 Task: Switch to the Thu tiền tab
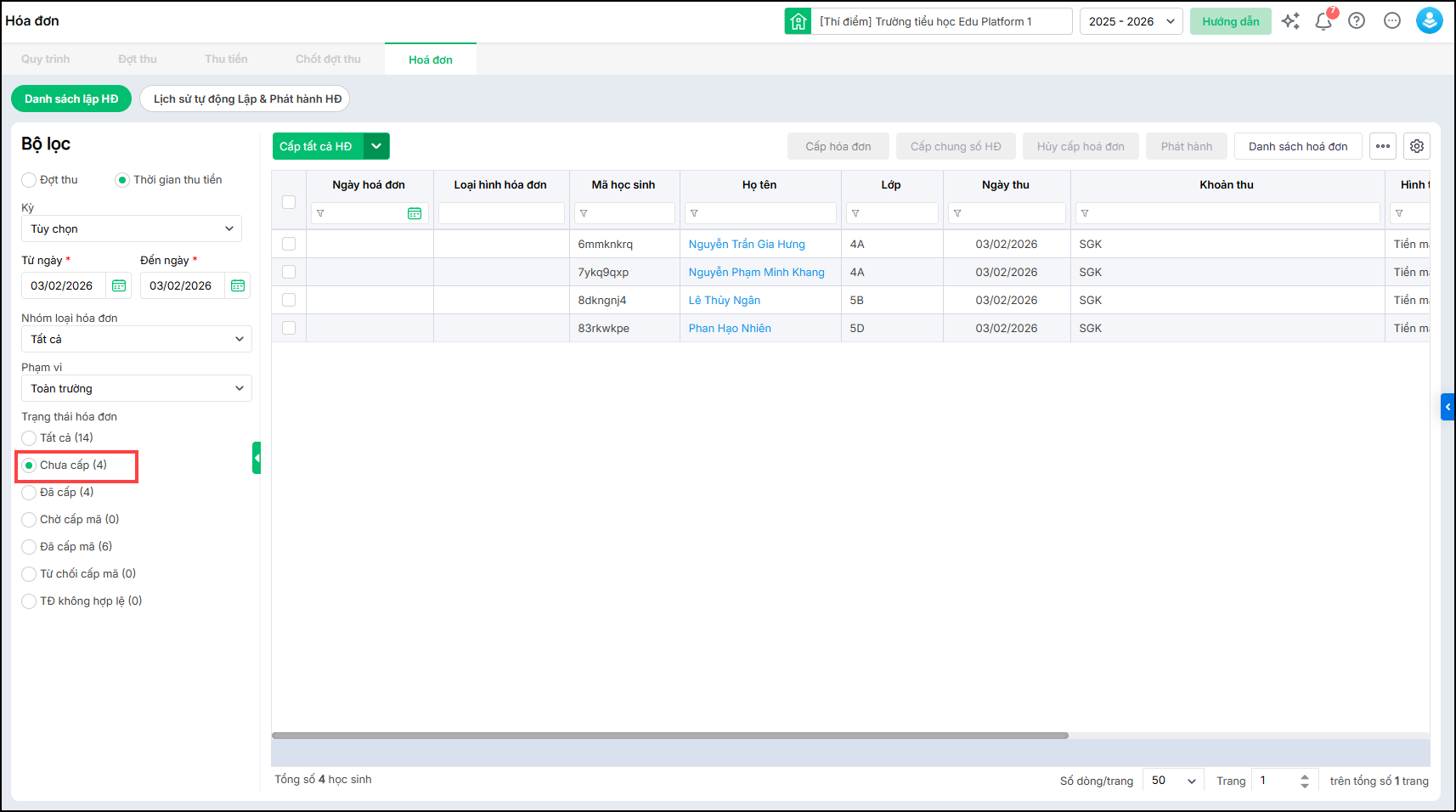(226, 59)
